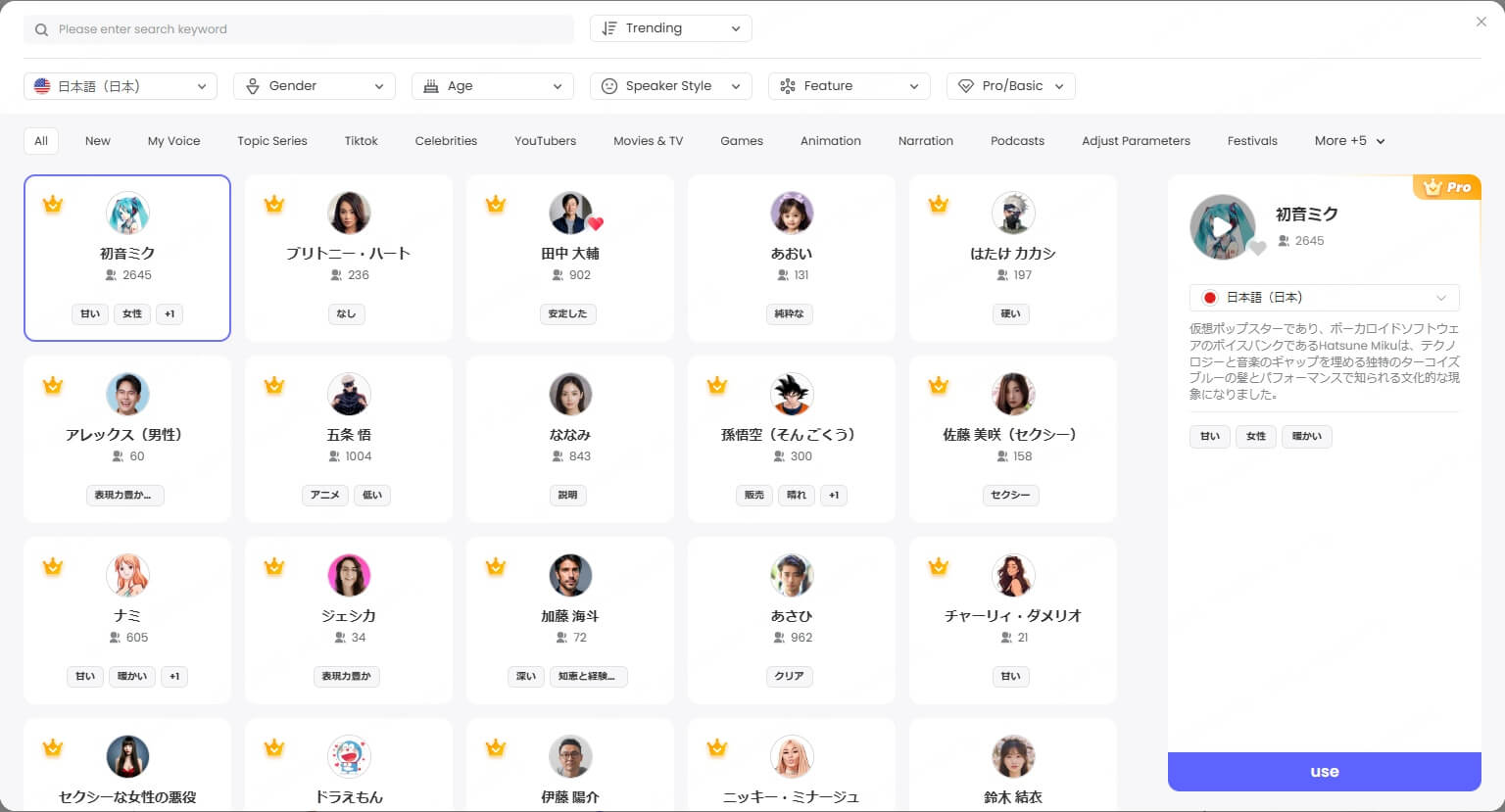Click the Pro badge in details panel
This screenshot has height=812, width=1505.
(1447, 186)
